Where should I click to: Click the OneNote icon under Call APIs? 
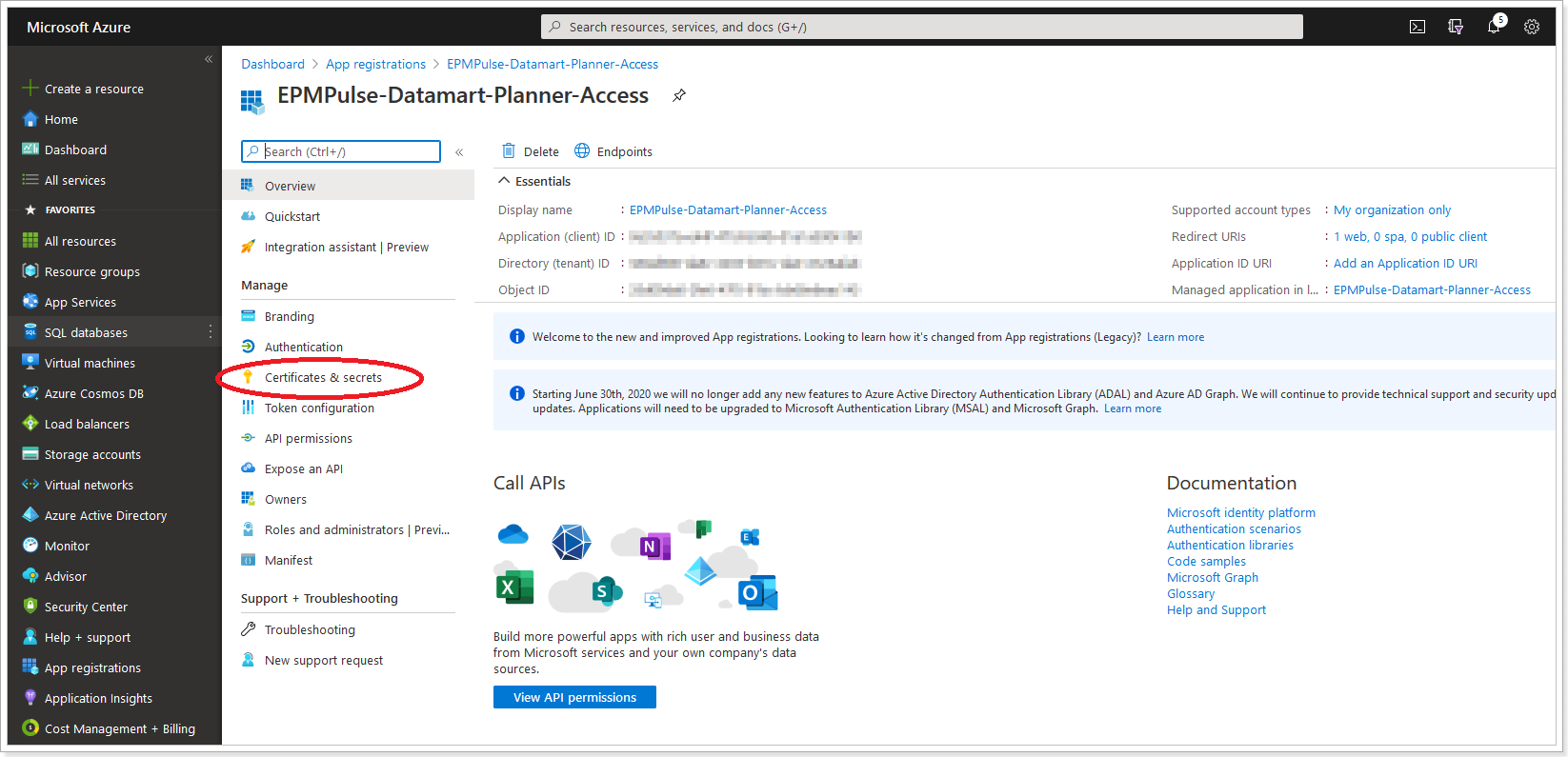(x=654, y=547)
